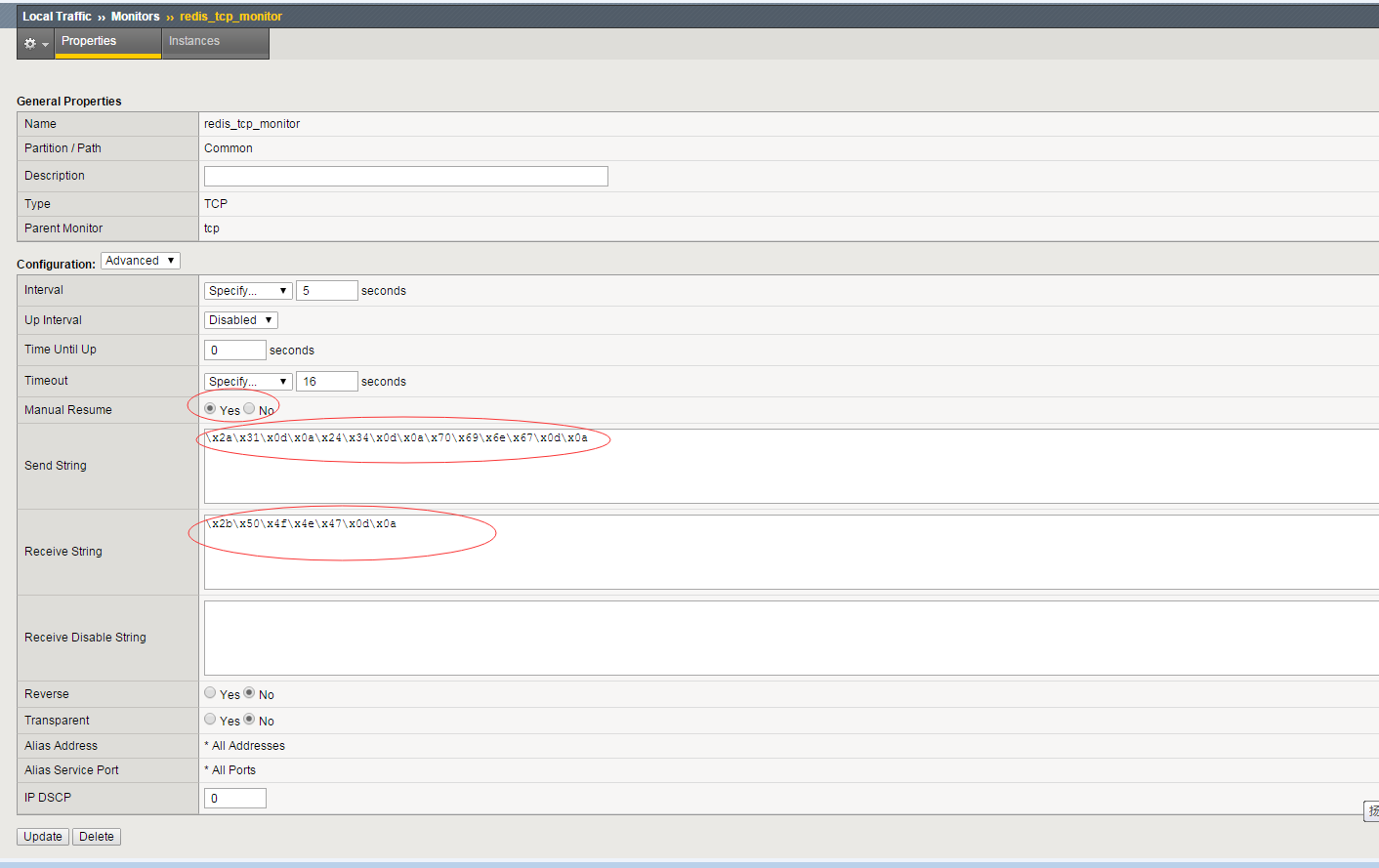Viewport: 1379px width, 868px height.
Task: Open the gear settings menu icon
Action: (x=35, y=44)
